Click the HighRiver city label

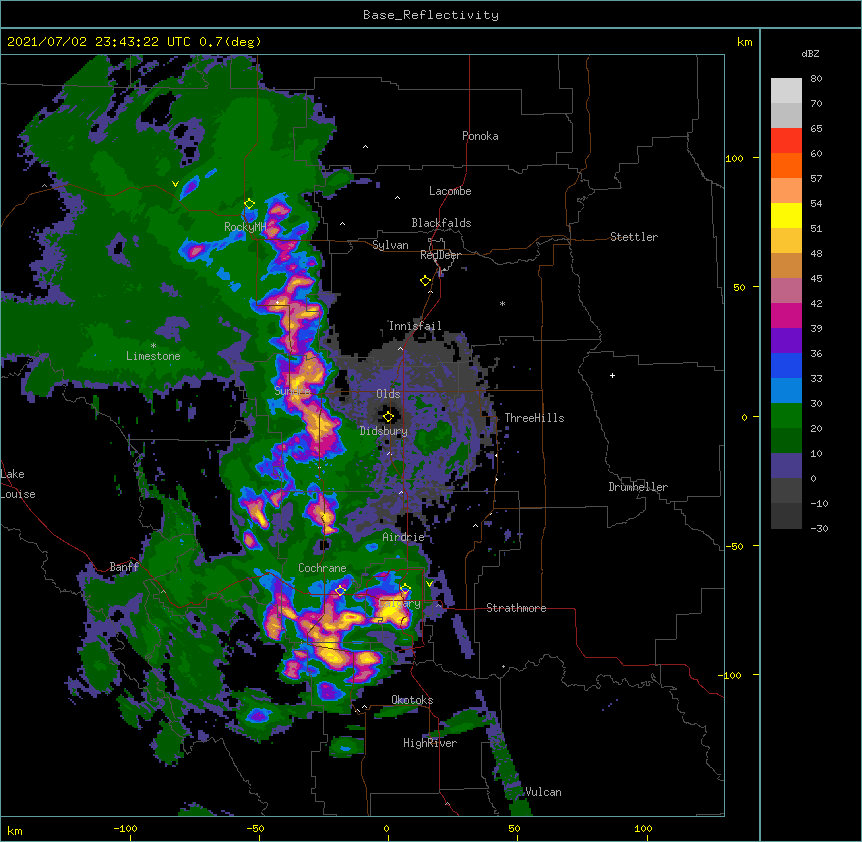click(x=430, y=743)
